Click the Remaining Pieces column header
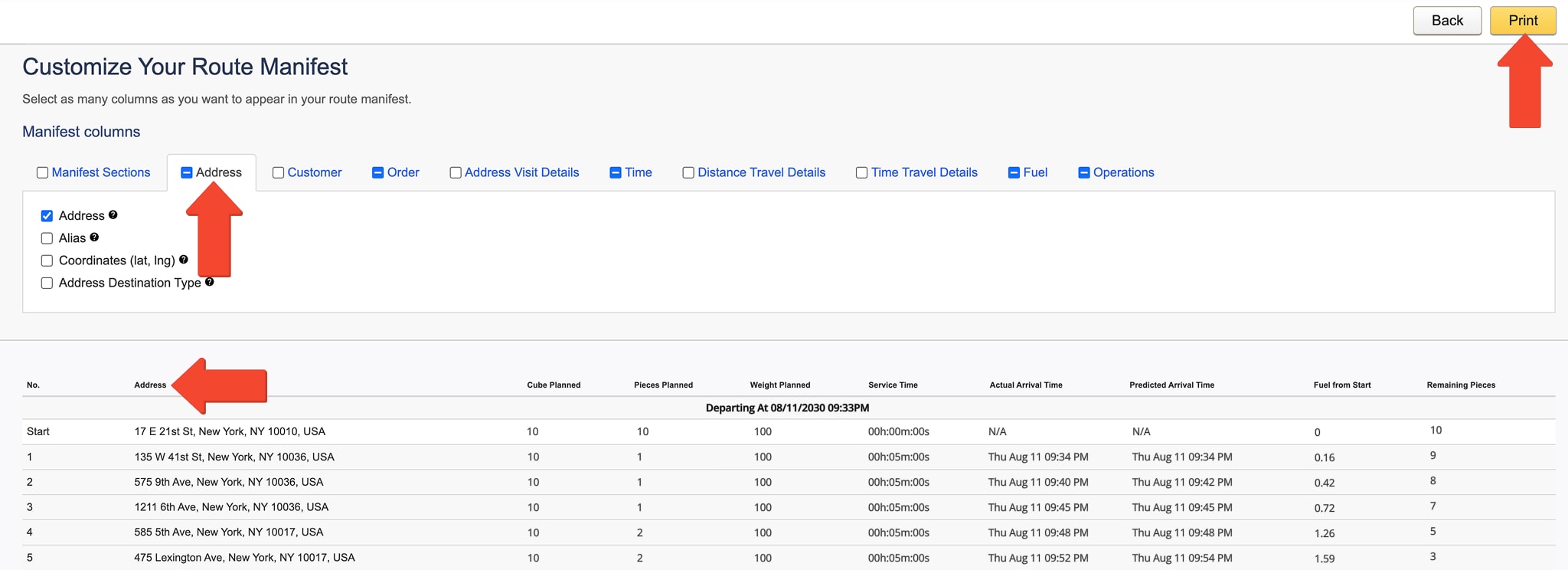1568x570 pixels. pyautogui.click(x=1461, y=385)
